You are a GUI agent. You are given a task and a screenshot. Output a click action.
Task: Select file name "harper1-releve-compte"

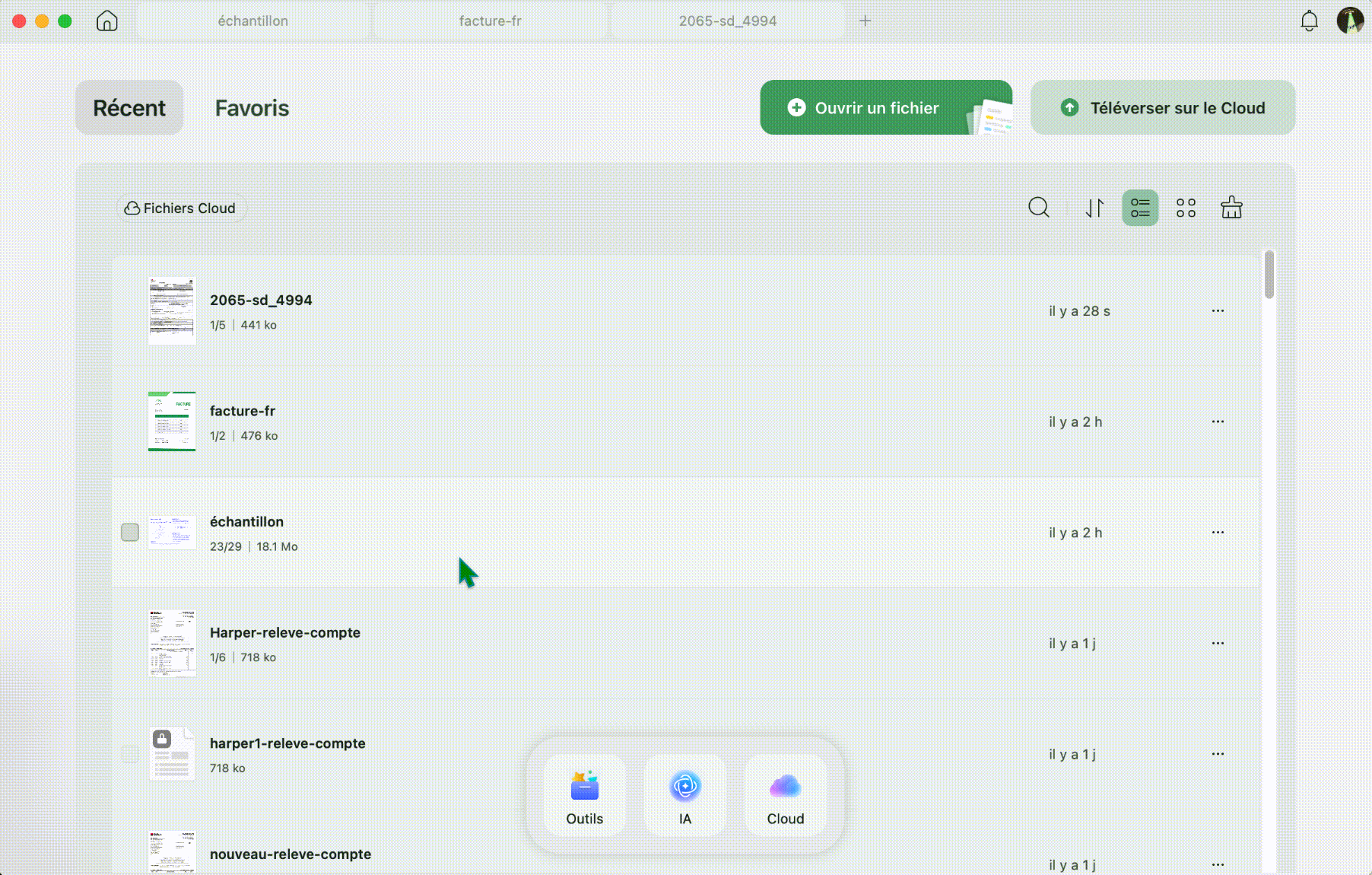click(287, 743)
